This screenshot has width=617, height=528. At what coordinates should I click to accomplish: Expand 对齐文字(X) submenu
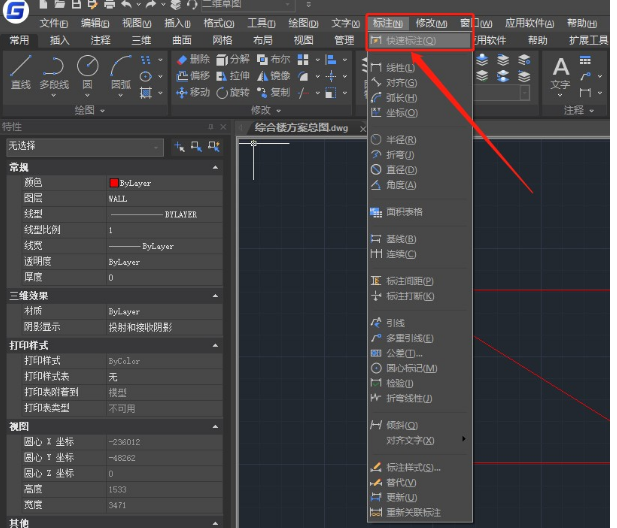click(419, 440)
